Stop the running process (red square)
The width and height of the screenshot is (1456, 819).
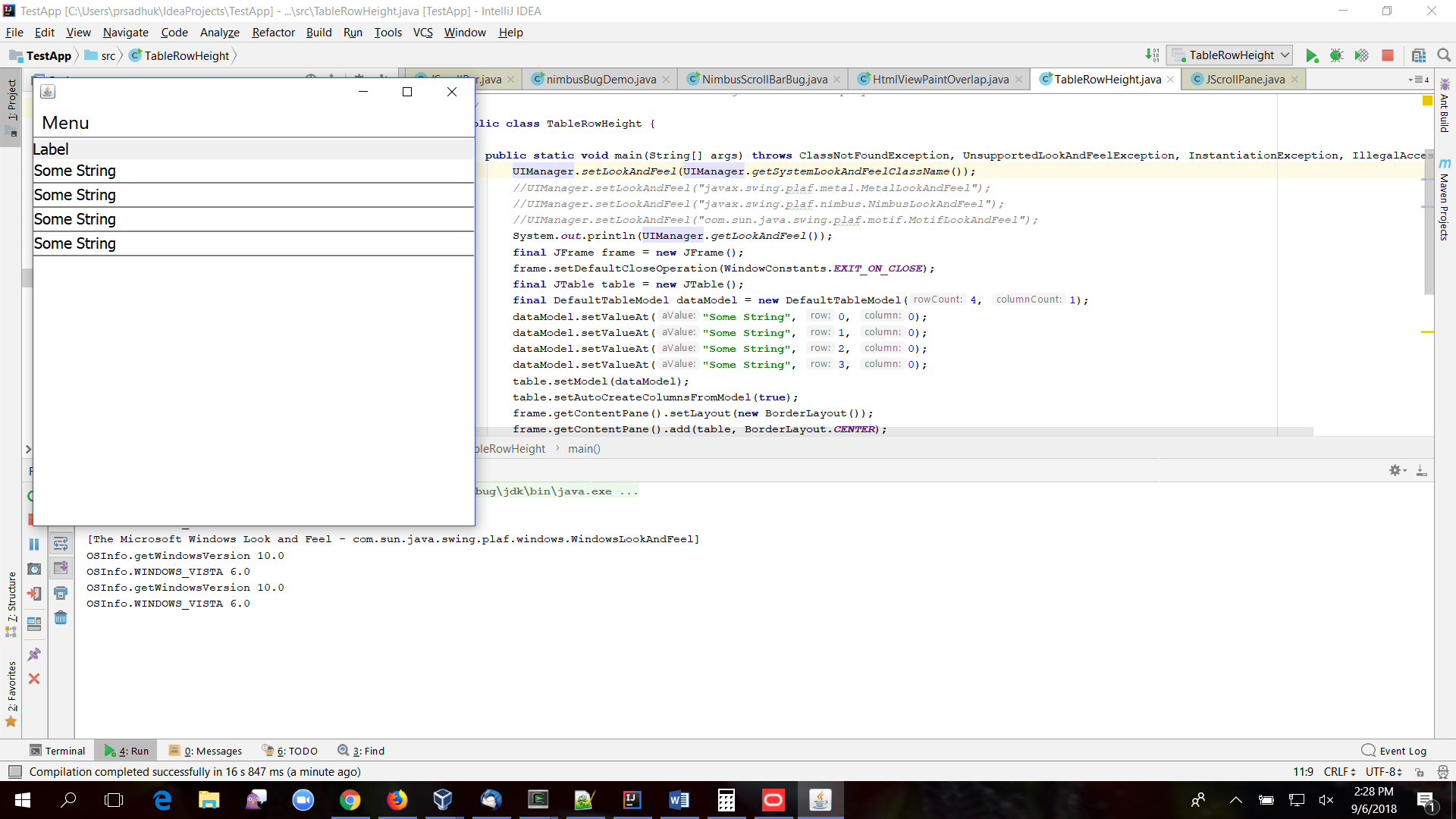pyautogui.click(x=1388, y=55)
